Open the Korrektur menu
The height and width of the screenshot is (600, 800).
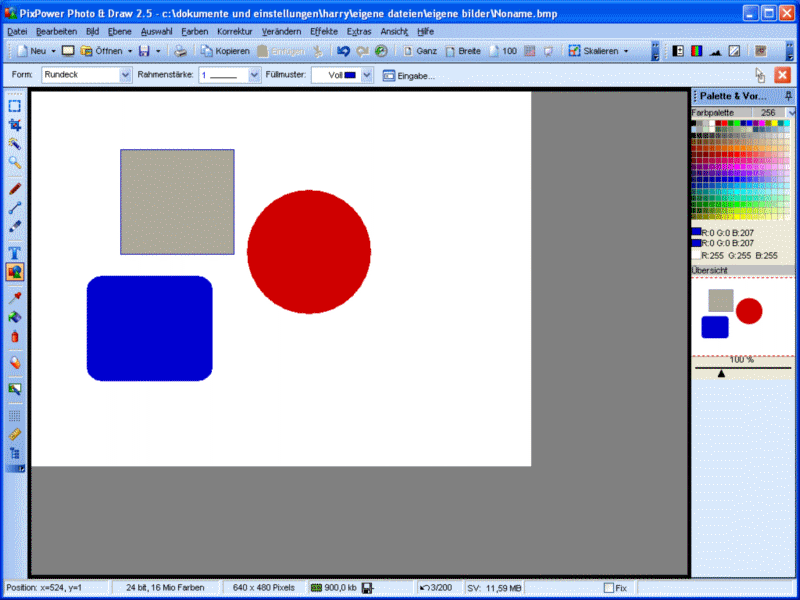235,32
